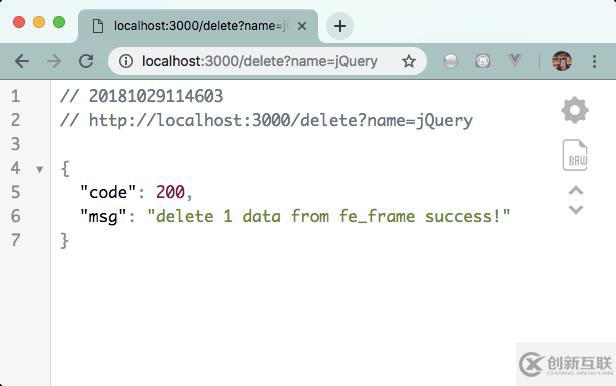Image resolution: width=616 pixels, height=386 pixels.
Task: Click the "msg" key on line 6
Action: [103, 216]
